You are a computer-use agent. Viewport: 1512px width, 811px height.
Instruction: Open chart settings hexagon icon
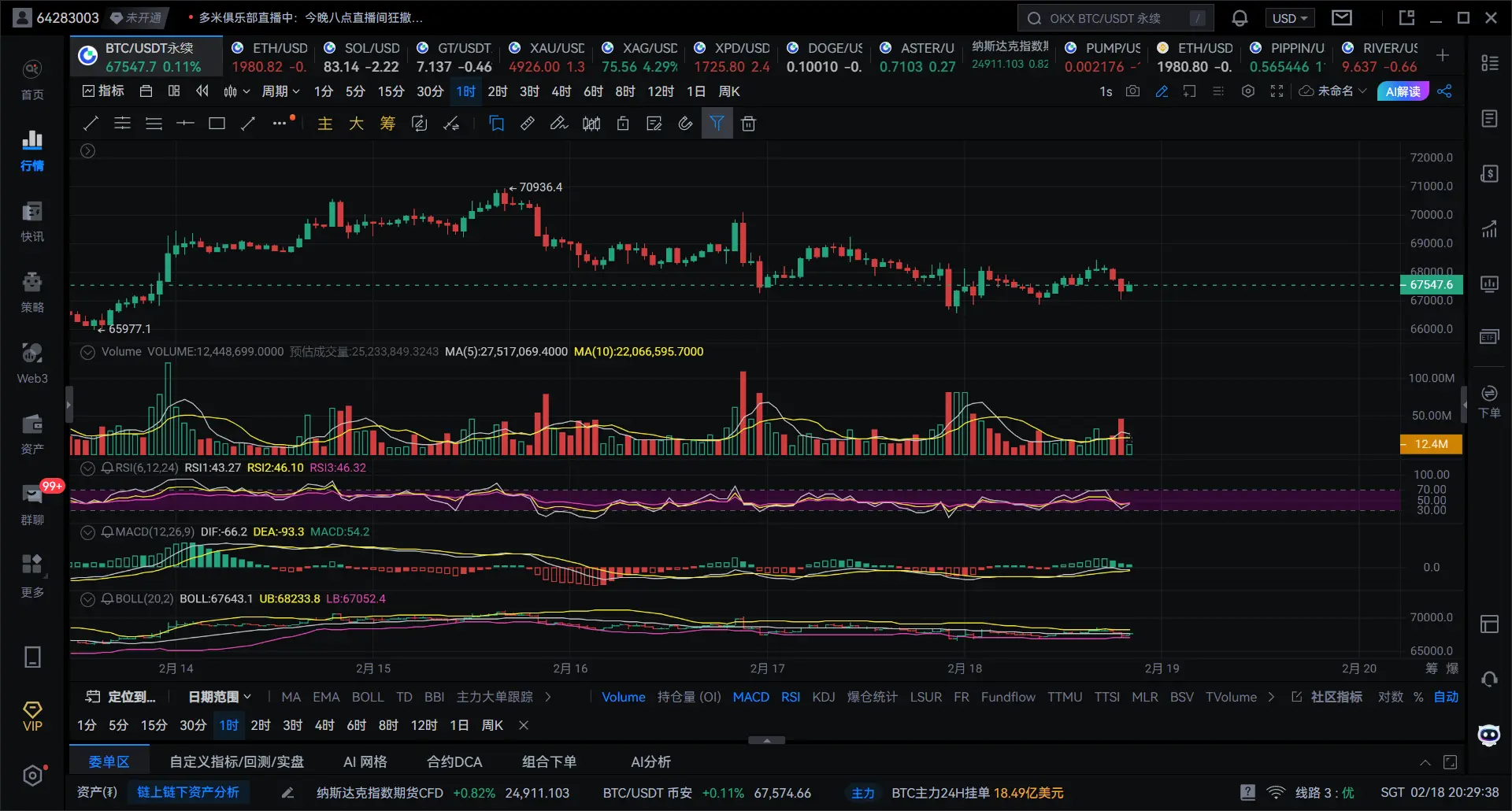coord(1247,91)
